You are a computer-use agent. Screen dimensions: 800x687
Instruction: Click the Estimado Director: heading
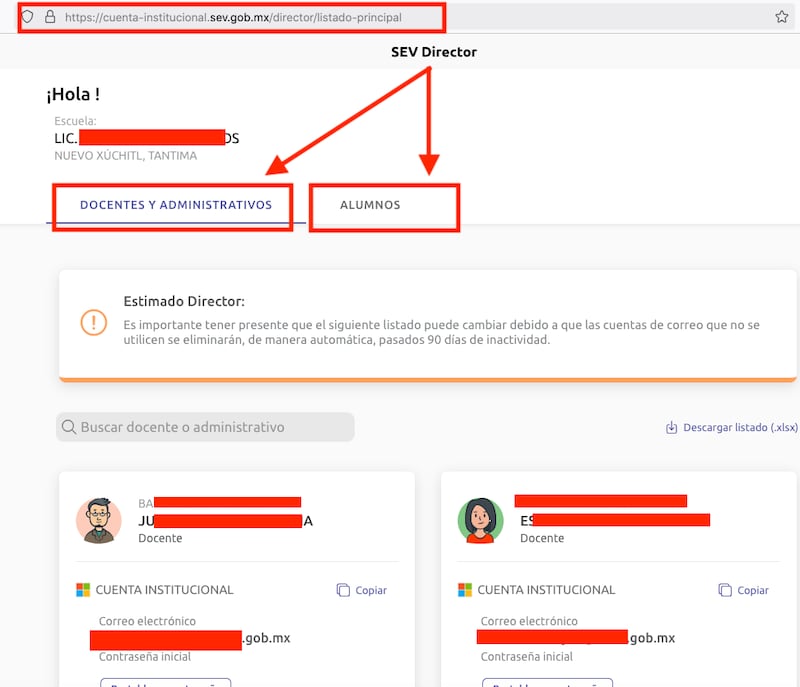184,301
